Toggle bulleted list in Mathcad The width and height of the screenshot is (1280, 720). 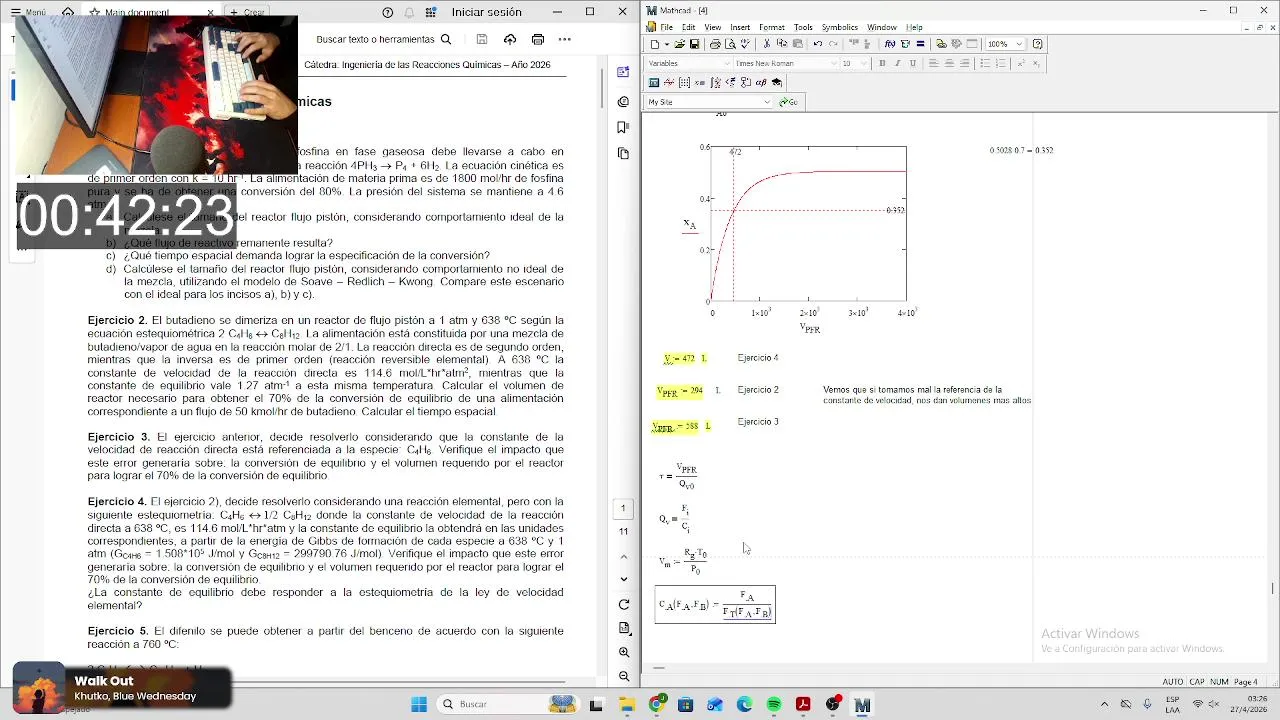pos(985,63)
